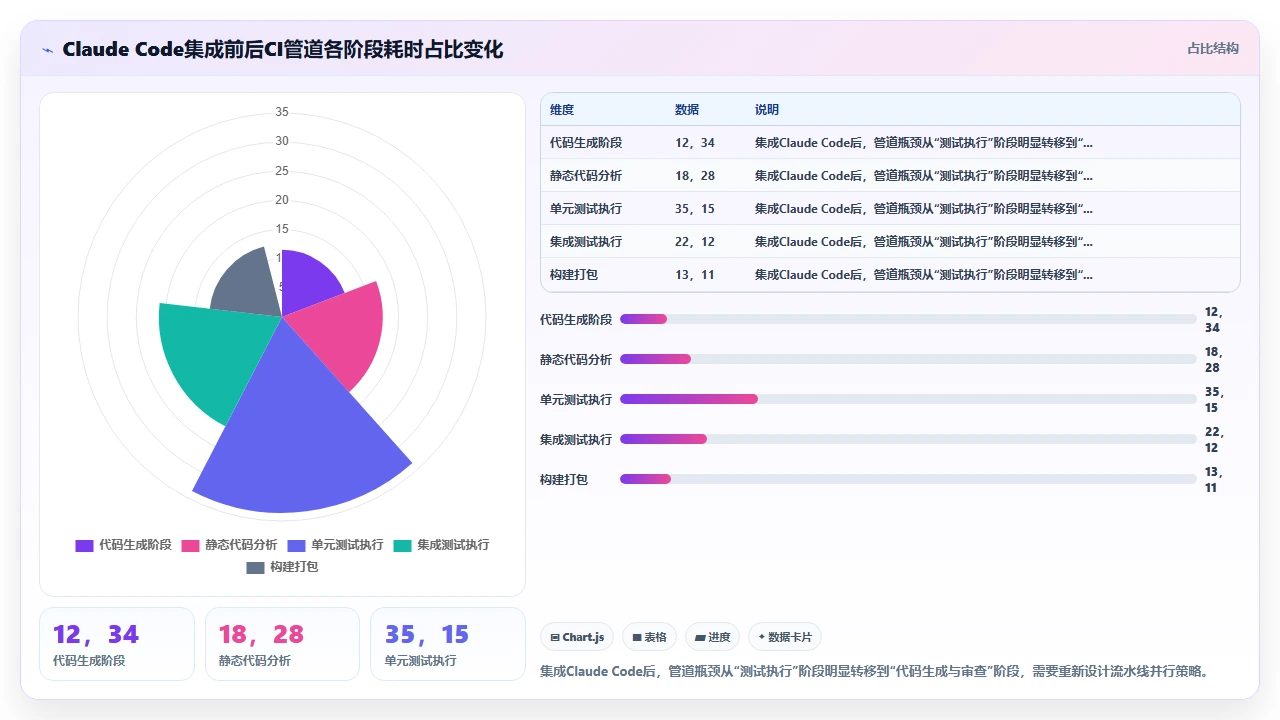1280x720 pixels.
Task: Click table value 22, 12
Action: 695,242
